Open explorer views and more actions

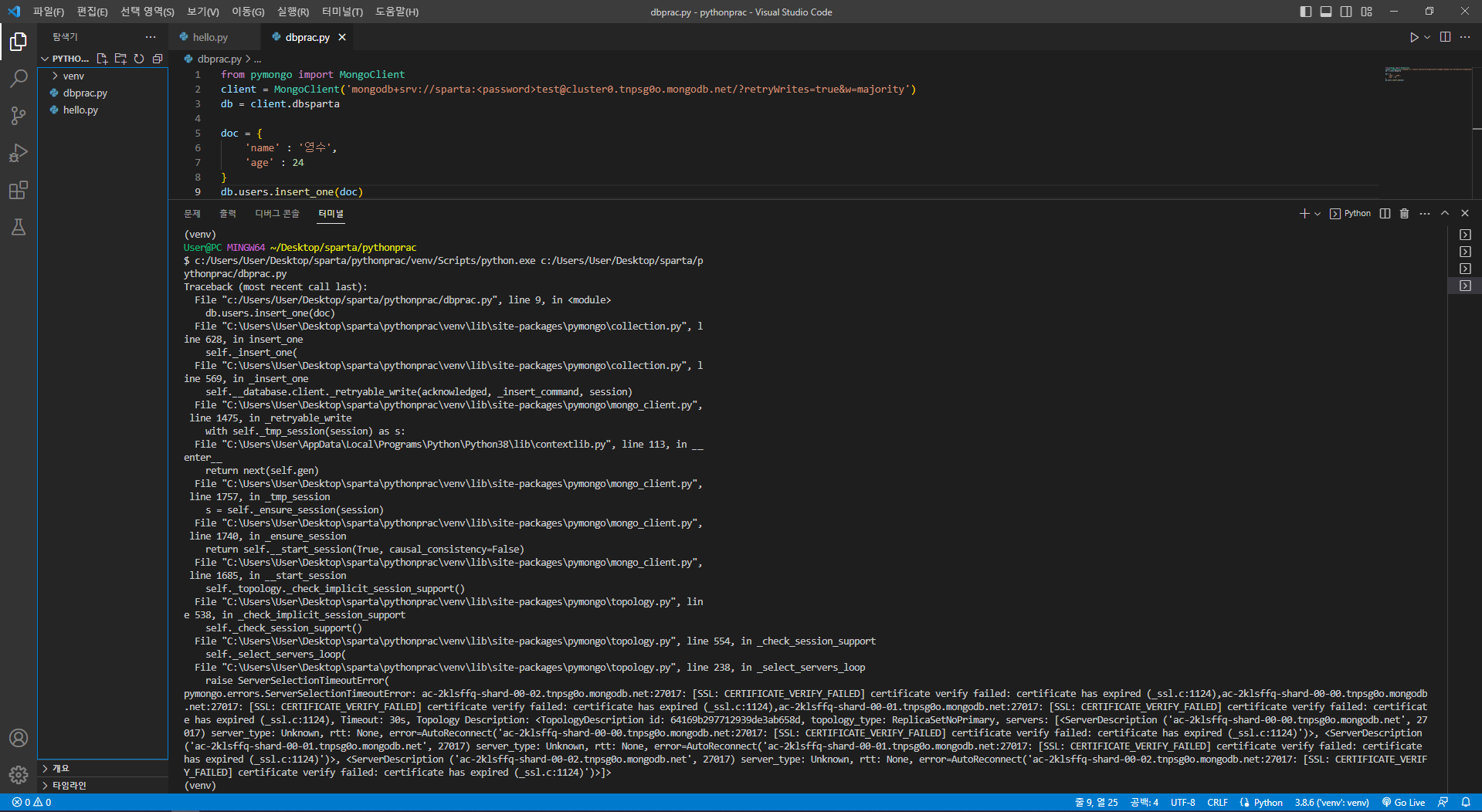coord(151,37)
